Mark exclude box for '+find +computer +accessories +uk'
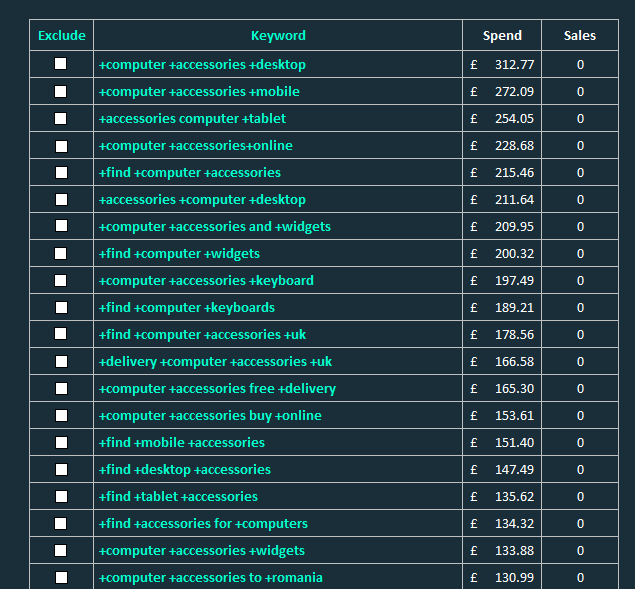The image size is (635, 589). (61, 334)
